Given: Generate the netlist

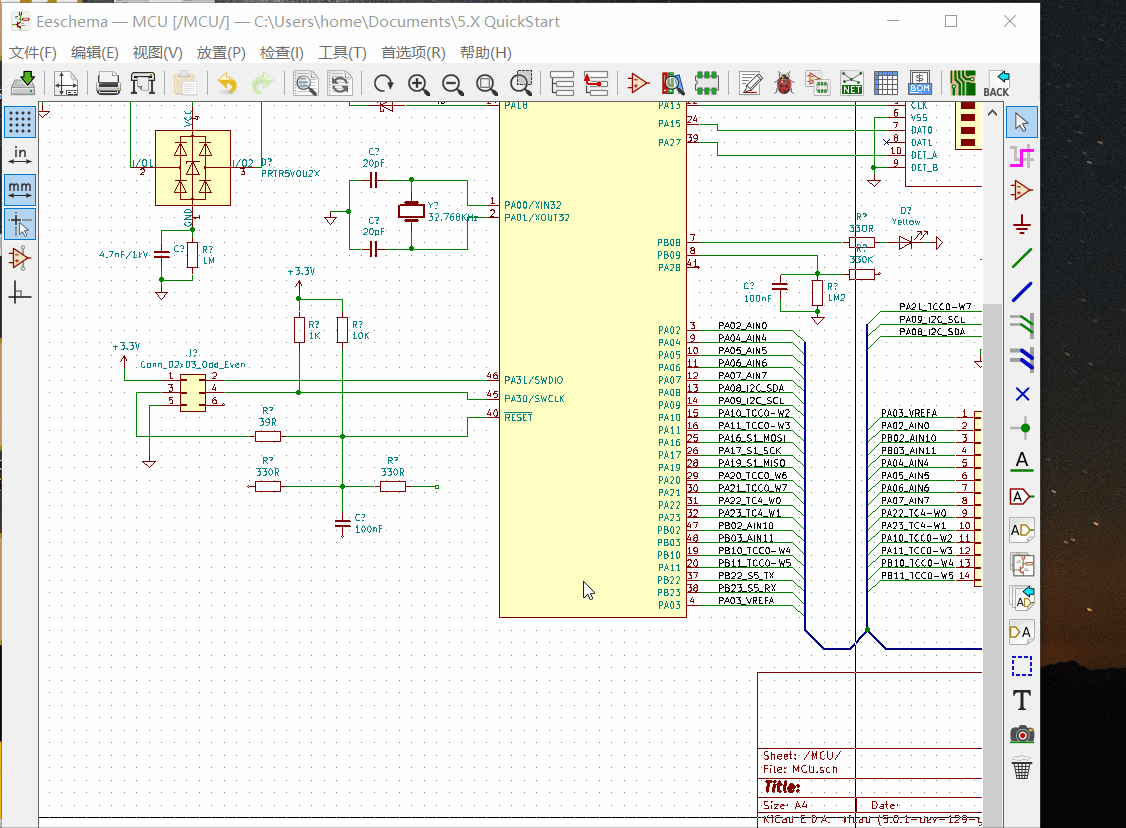Looking at the screenshot, I should tap(852, 83).
